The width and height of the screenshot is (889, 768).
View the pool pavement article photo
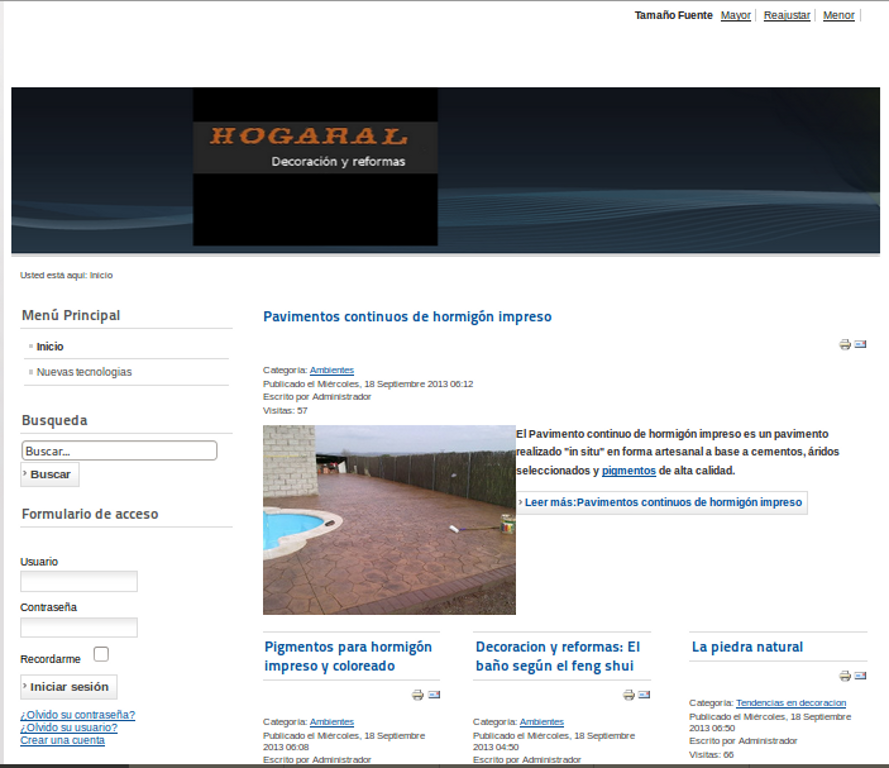pyautogui.click(x=388, y=519)
